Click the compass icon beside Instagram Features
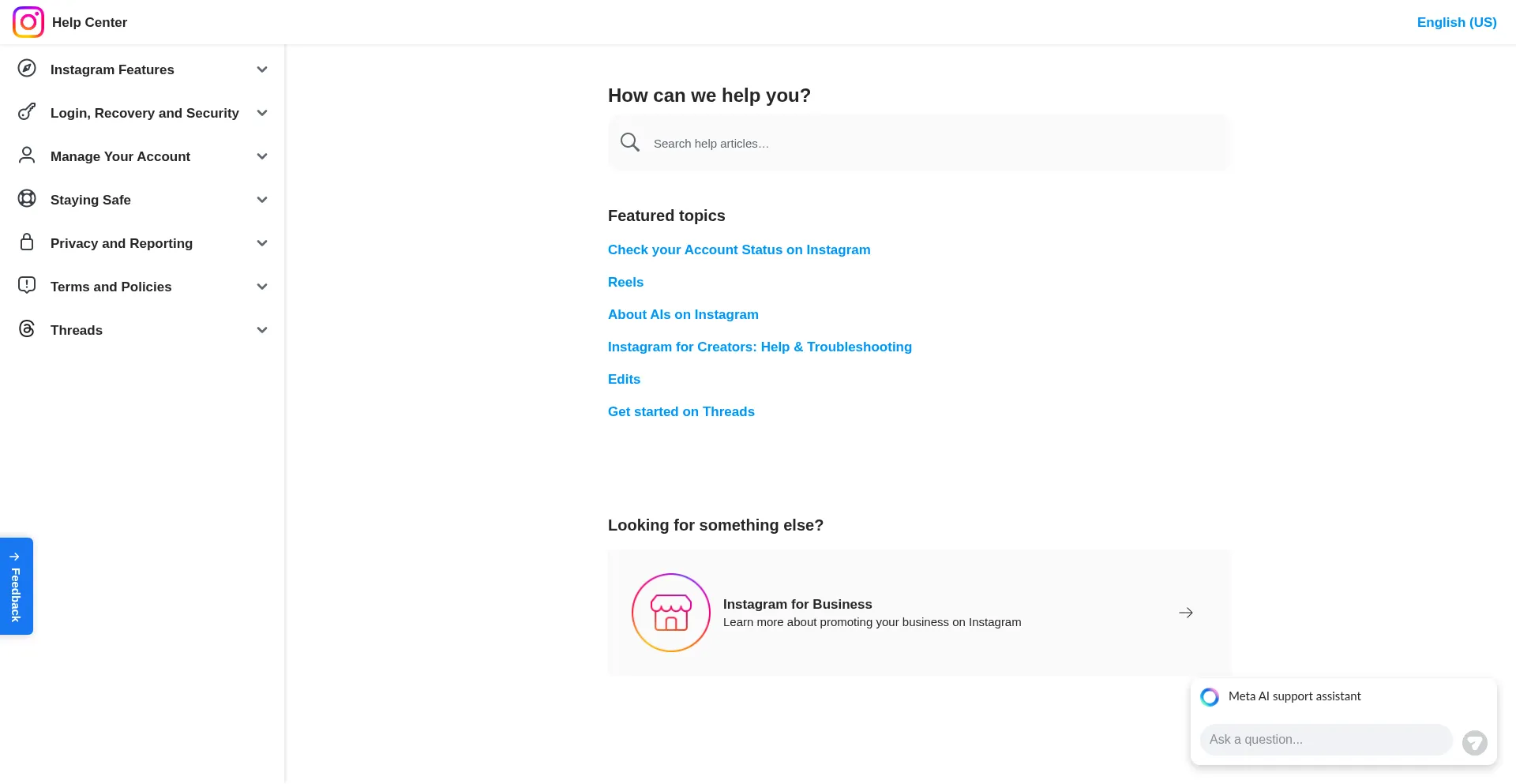This screenshot has width=1516, height=784. (x=27, y=69)
